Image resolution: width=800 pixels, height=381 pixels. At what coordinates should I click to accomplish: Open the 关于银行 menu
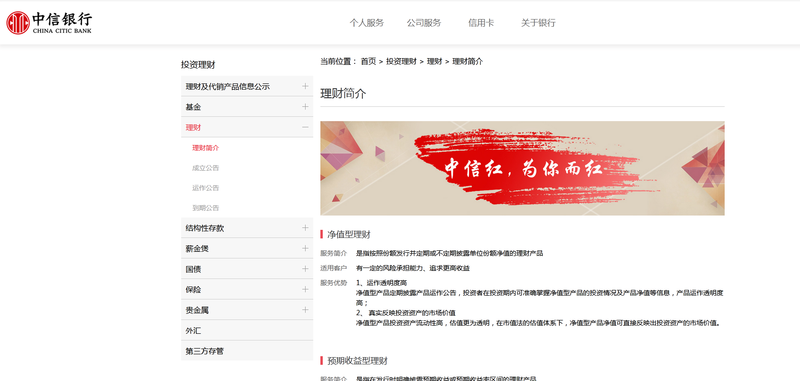coord(538,23)
